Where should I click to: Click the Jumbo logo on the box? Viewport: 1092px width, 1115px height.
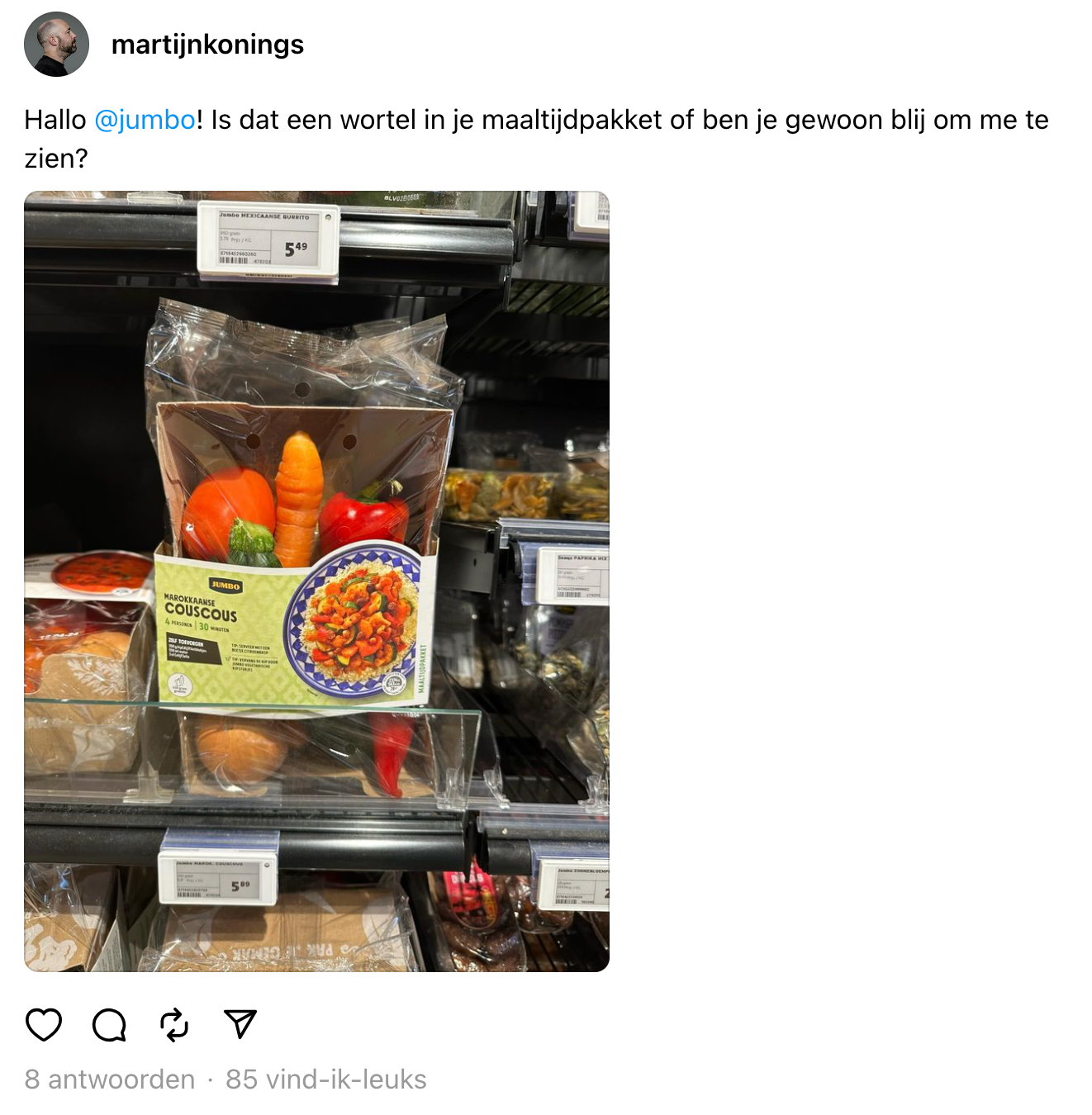[226, 585]
